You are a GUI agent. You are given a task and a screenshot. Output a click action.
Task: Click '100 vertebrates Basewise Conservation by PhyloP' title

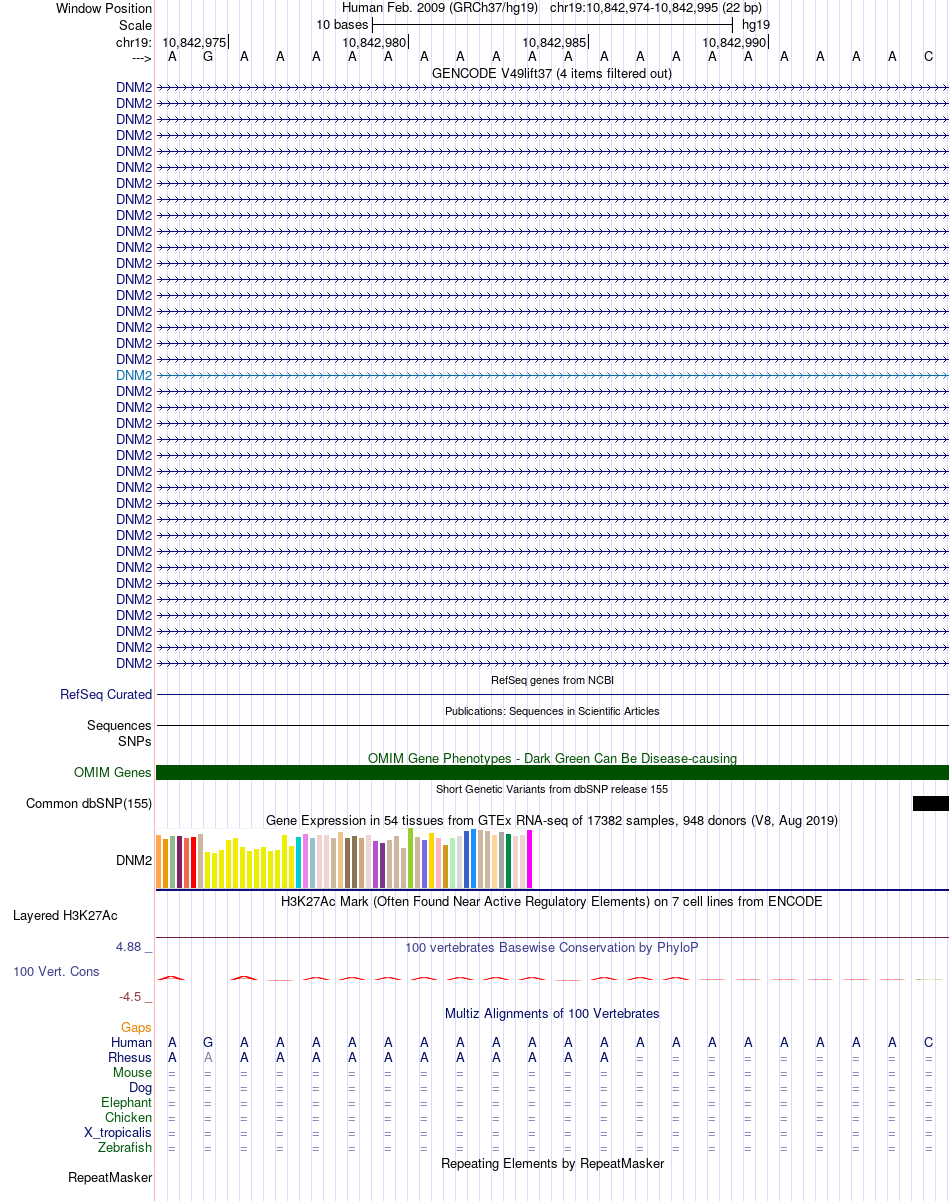[552, 947]
